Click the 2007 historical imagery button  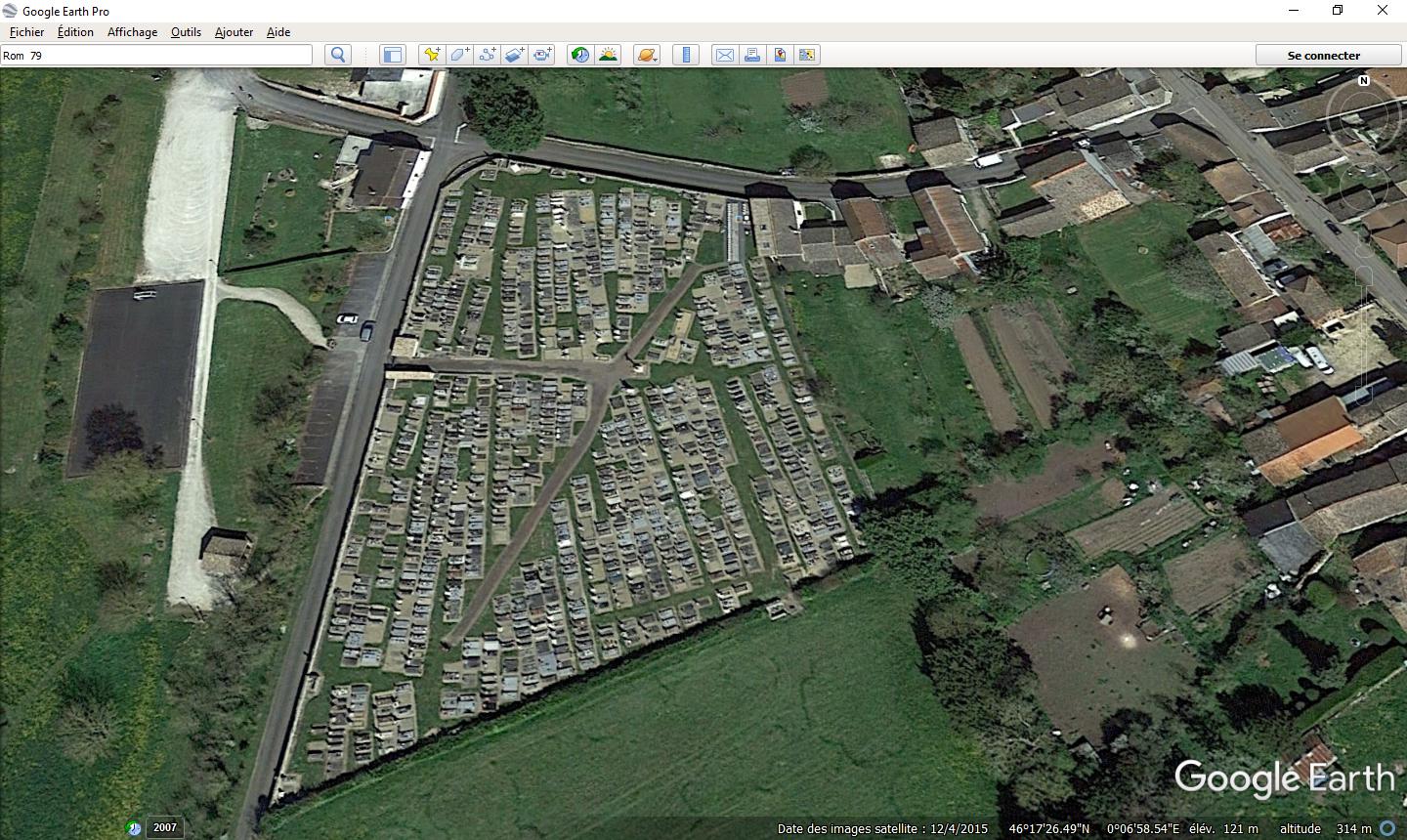click(164, 827)
